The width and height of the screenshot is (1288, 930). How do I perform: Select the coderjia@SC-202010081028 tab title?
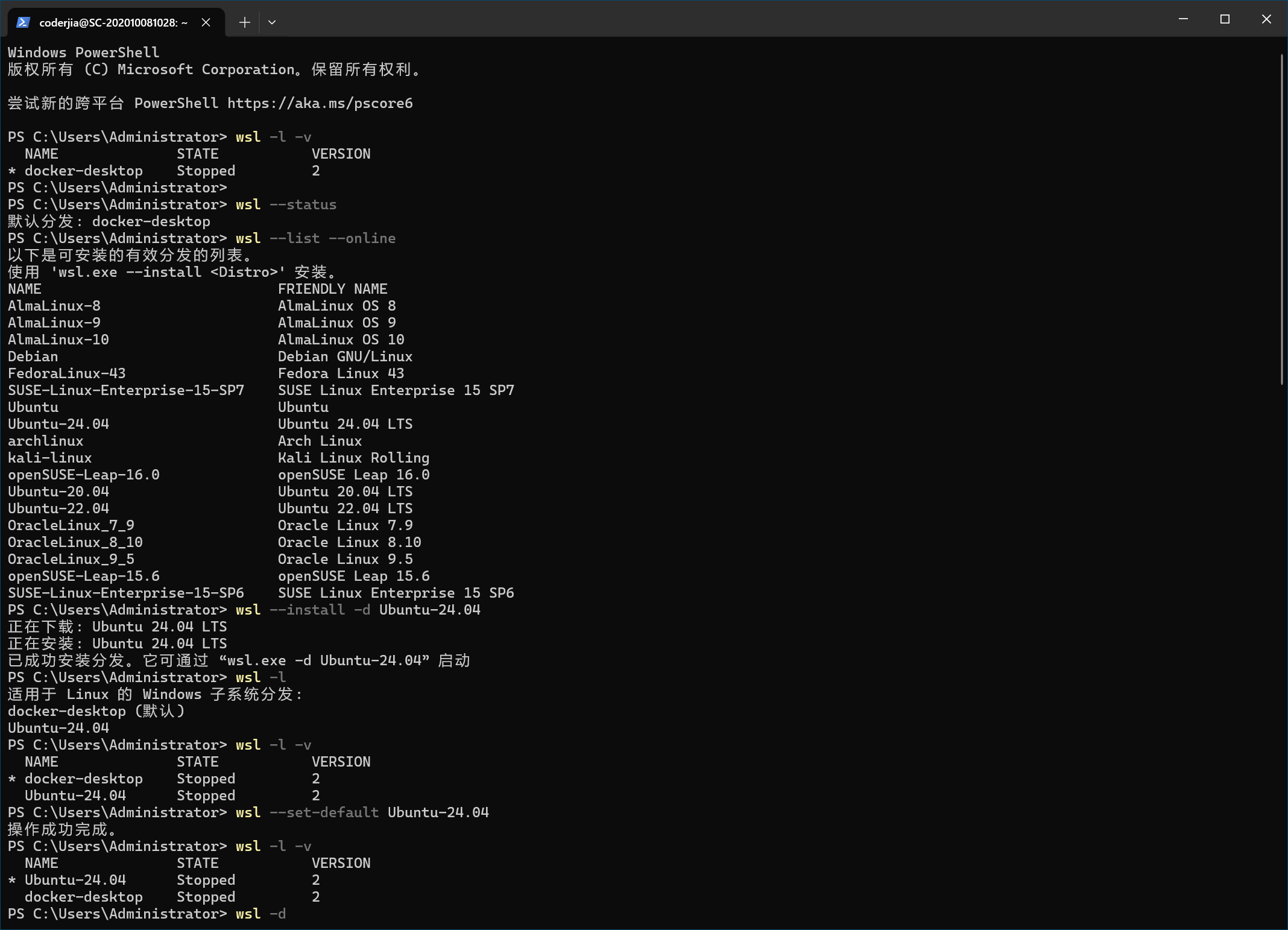[113, 22]
